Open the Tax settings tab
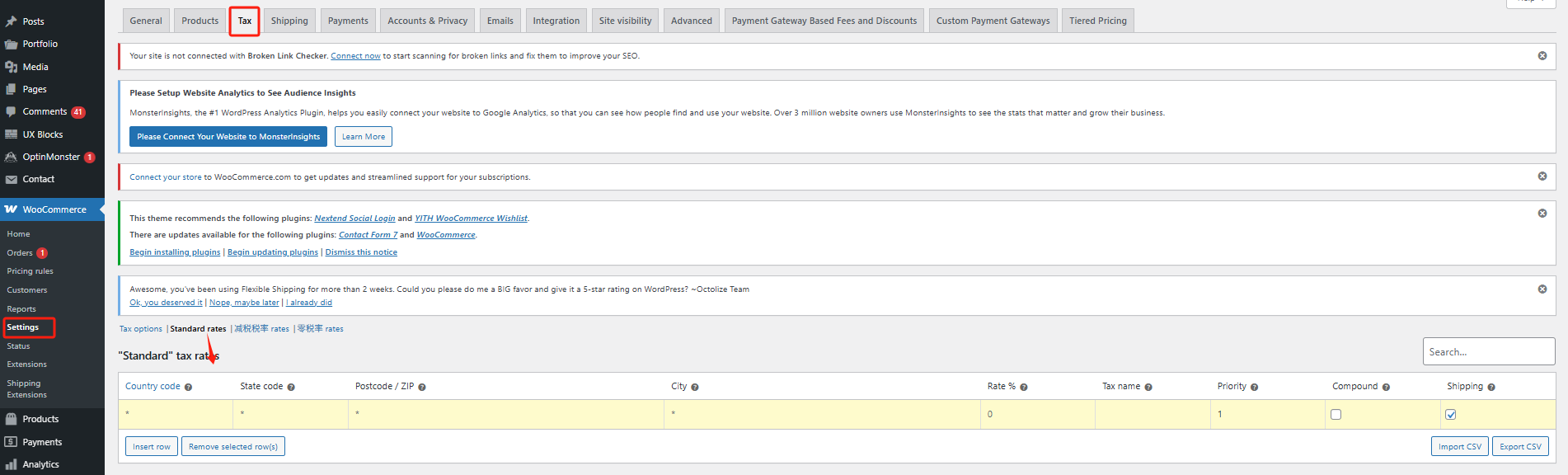This screenshot has height=475, width=1568. tap(245, 21)
